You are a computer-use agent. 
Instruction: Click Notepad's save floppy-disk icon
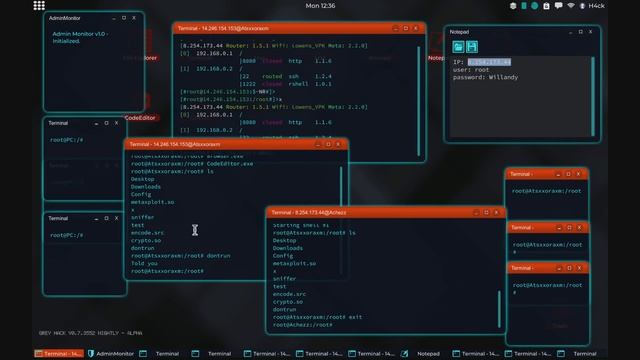tap(472, 47)
